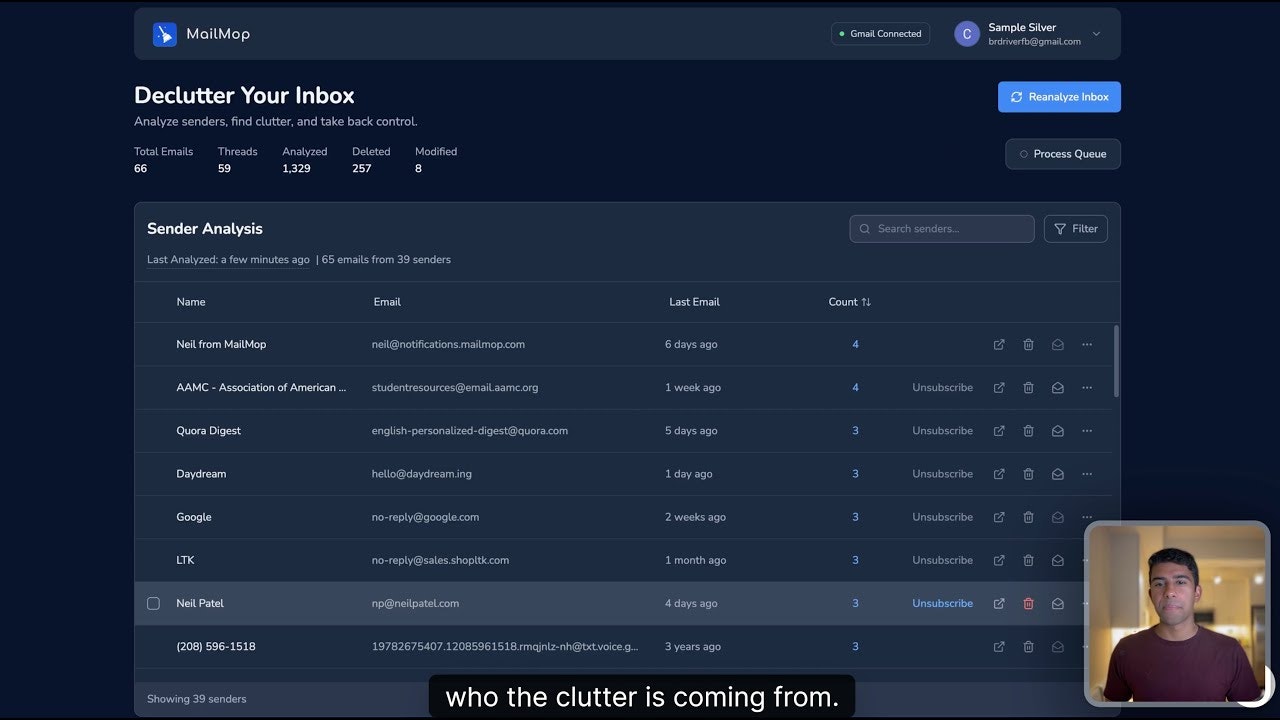Screen dimensions: 1280x720
Task: Click the Sample Silver avatar circle
Action: coord(967,34)
